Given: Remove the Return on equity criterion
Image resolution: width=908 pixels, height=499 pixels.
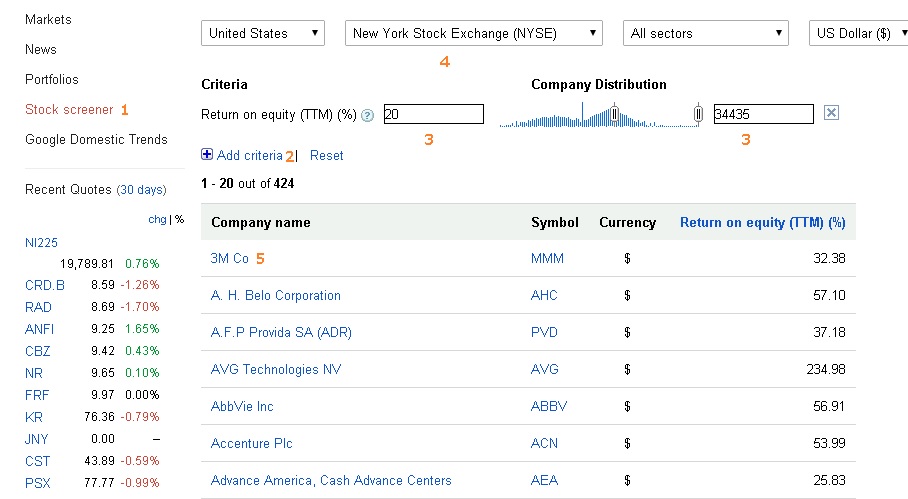Looking at the screenshot, I should point(831,114).
